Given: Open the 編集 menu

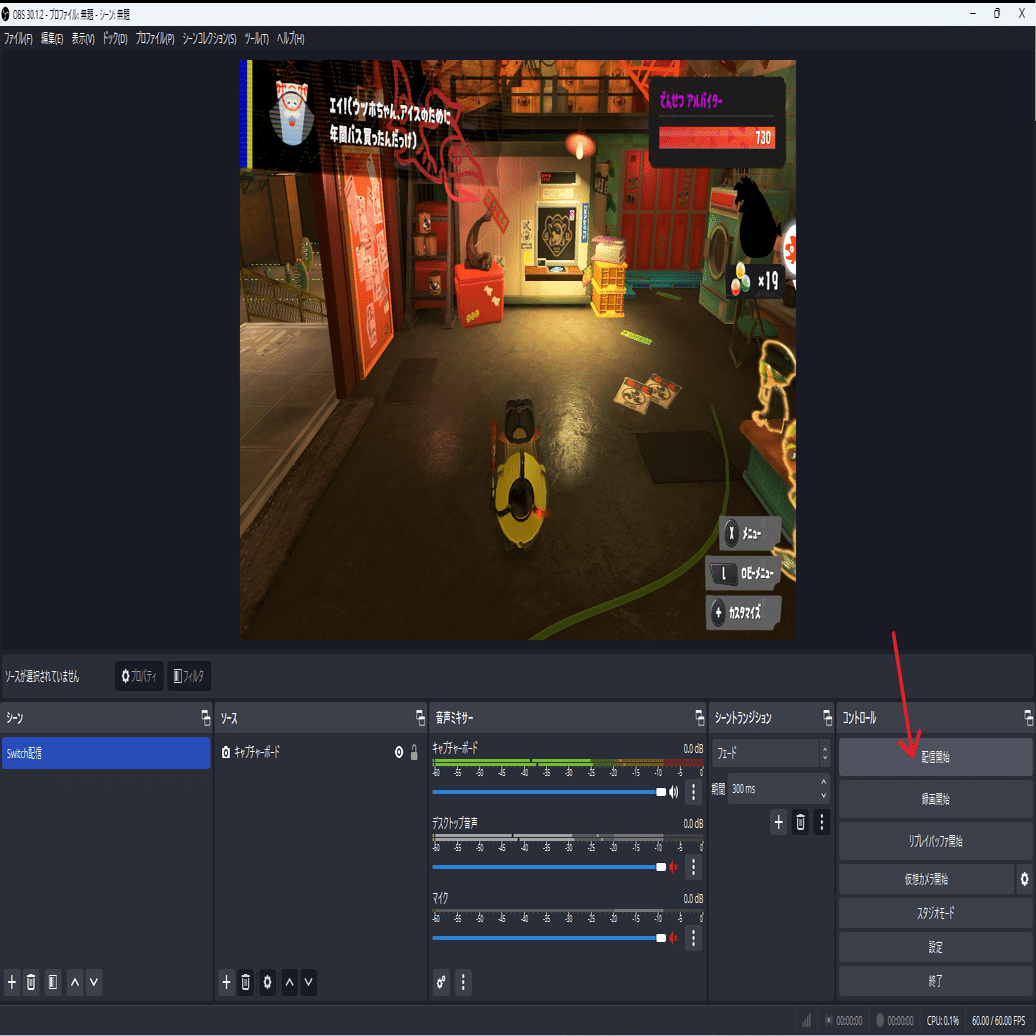Looking at the screenshot, I should [x=52, y=39].
